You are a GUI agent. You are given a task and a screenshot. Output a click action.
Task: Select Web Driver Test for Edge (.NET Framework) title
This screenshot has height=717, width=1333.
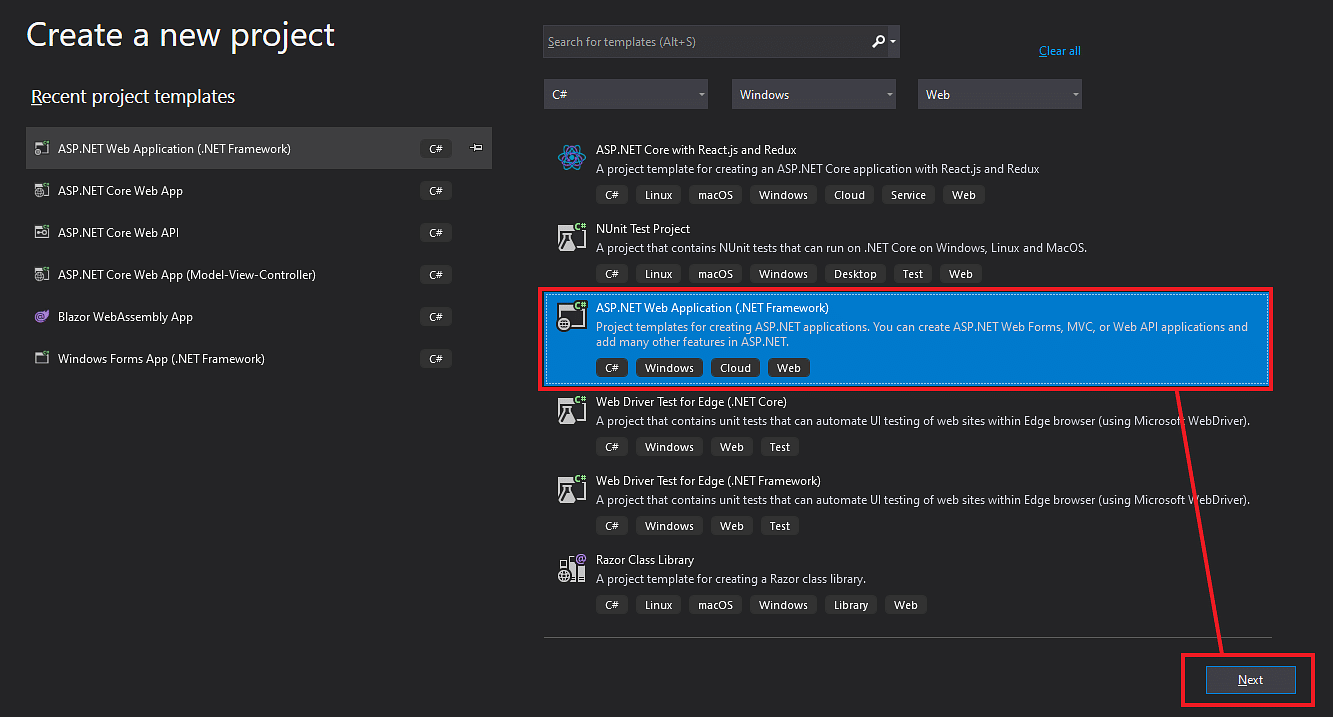pyautogui.click(x=708, y=481)
